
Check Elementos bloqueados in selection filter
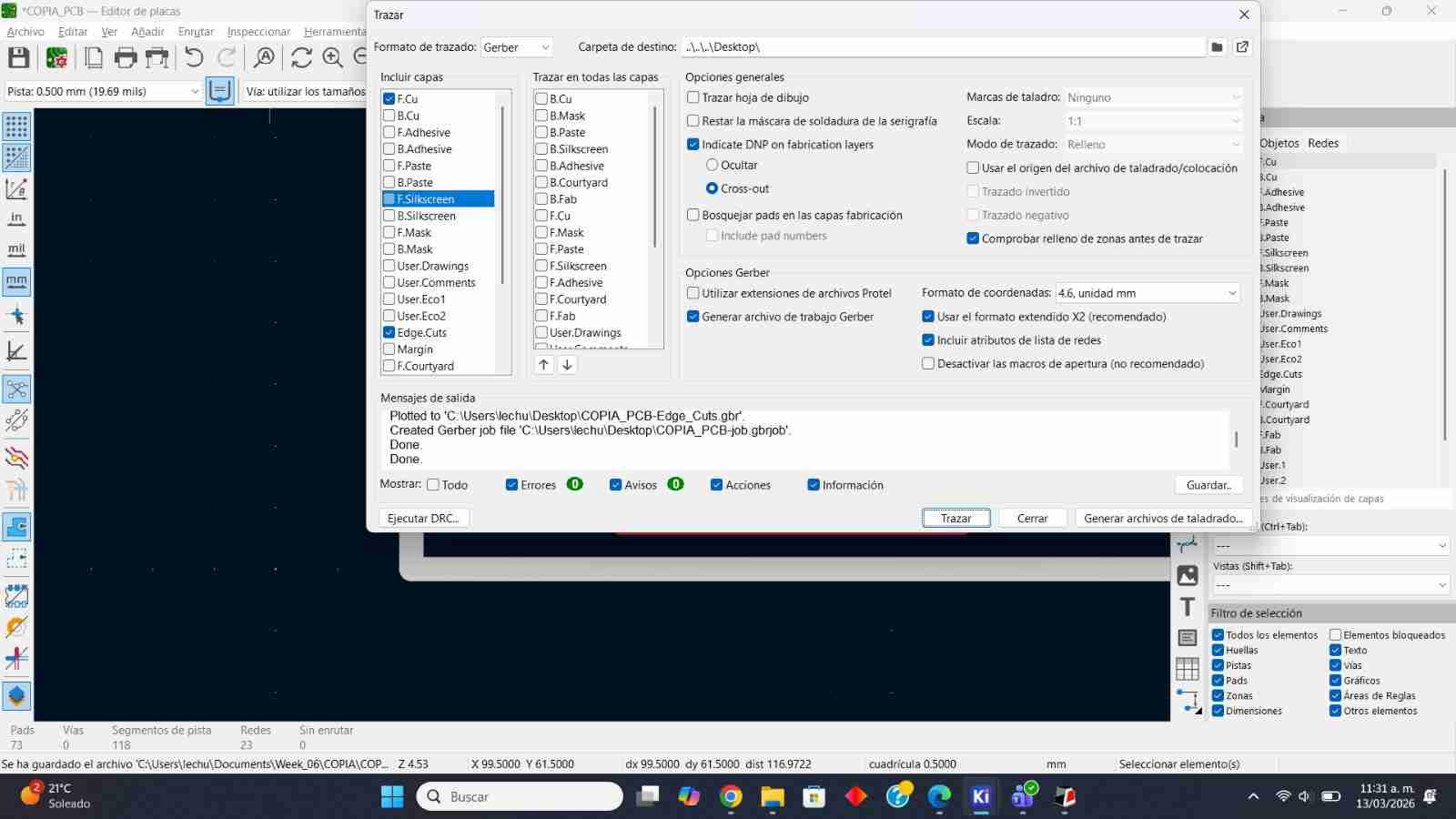tap(1335, 634)
